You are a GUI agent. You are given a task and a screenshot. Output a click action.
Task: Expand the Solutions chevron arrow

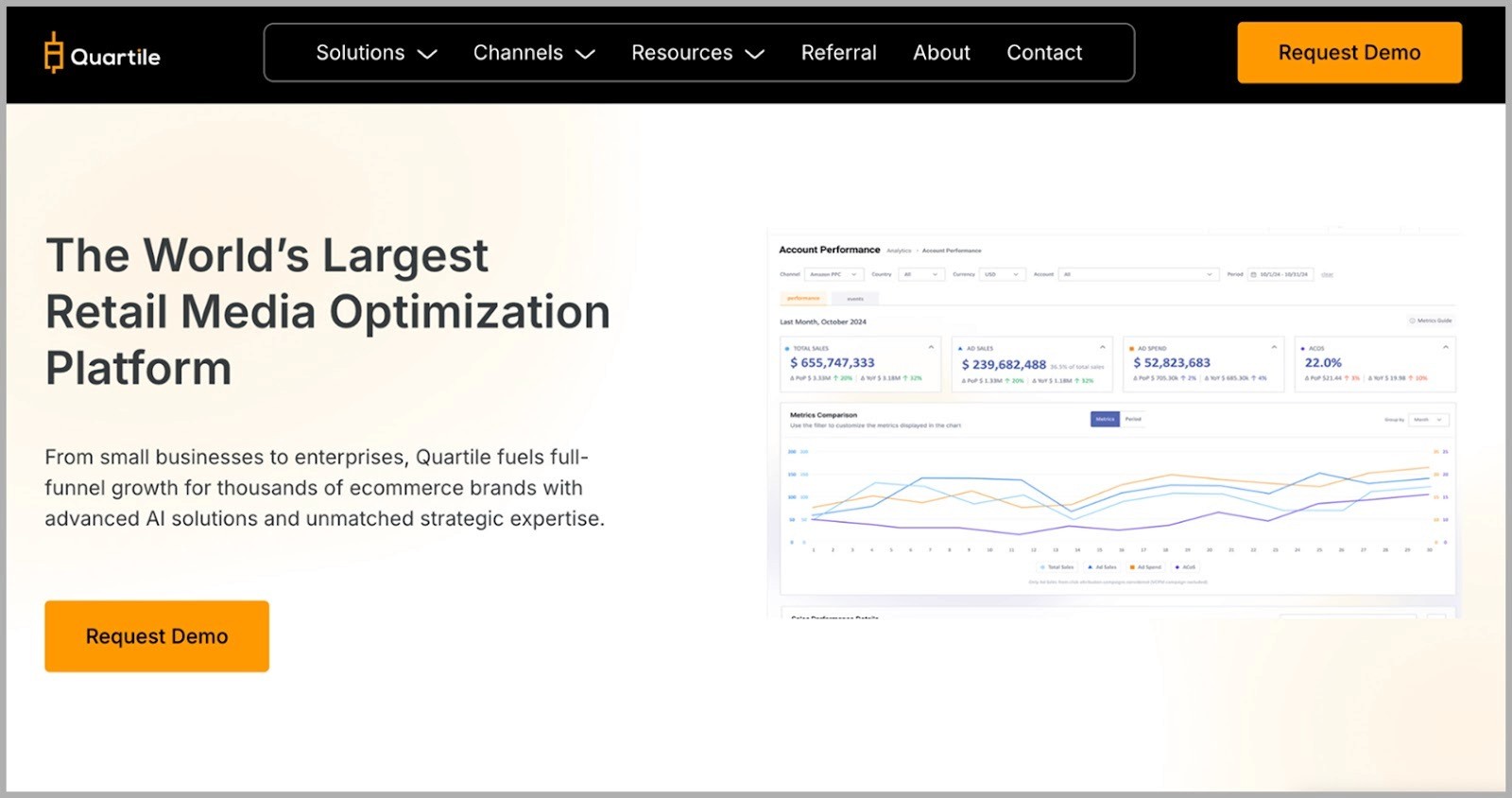tap(427, 54)
